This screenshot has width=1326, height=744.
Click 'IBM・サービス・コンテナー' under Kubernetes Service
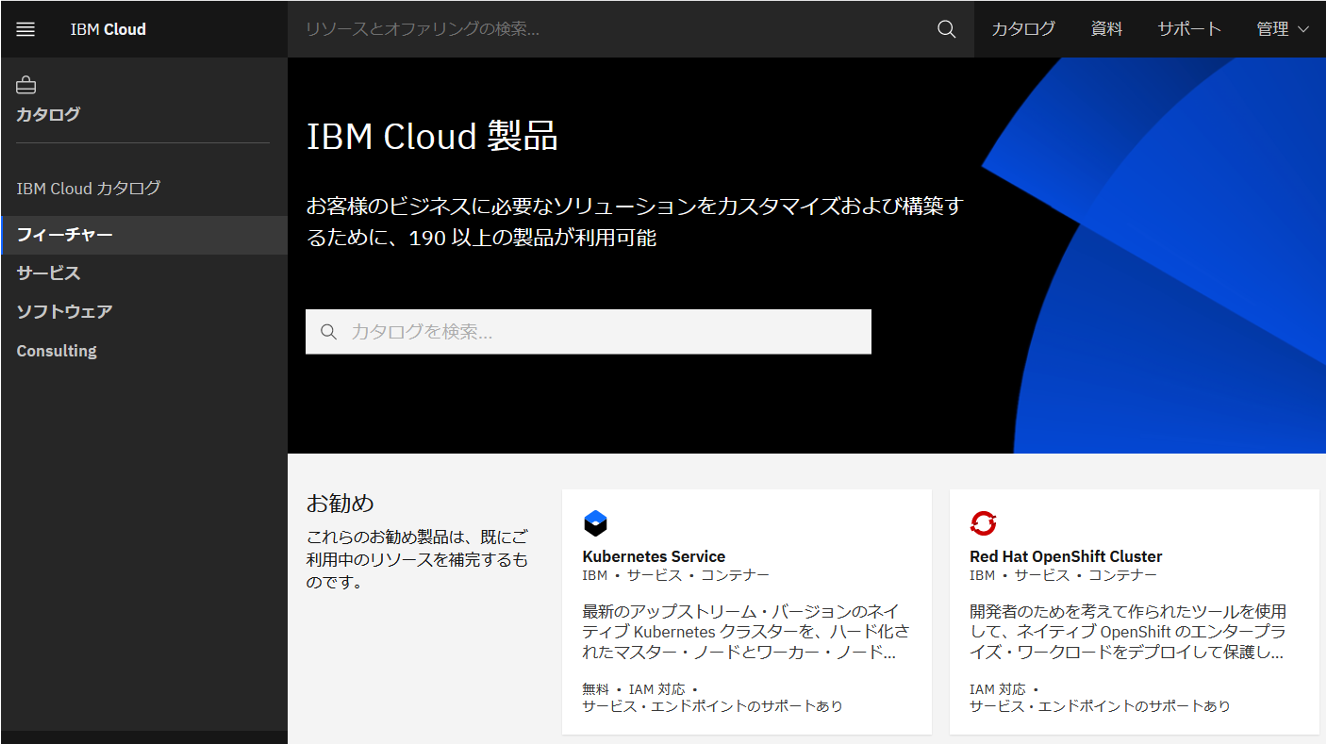[x=676, y=576]
